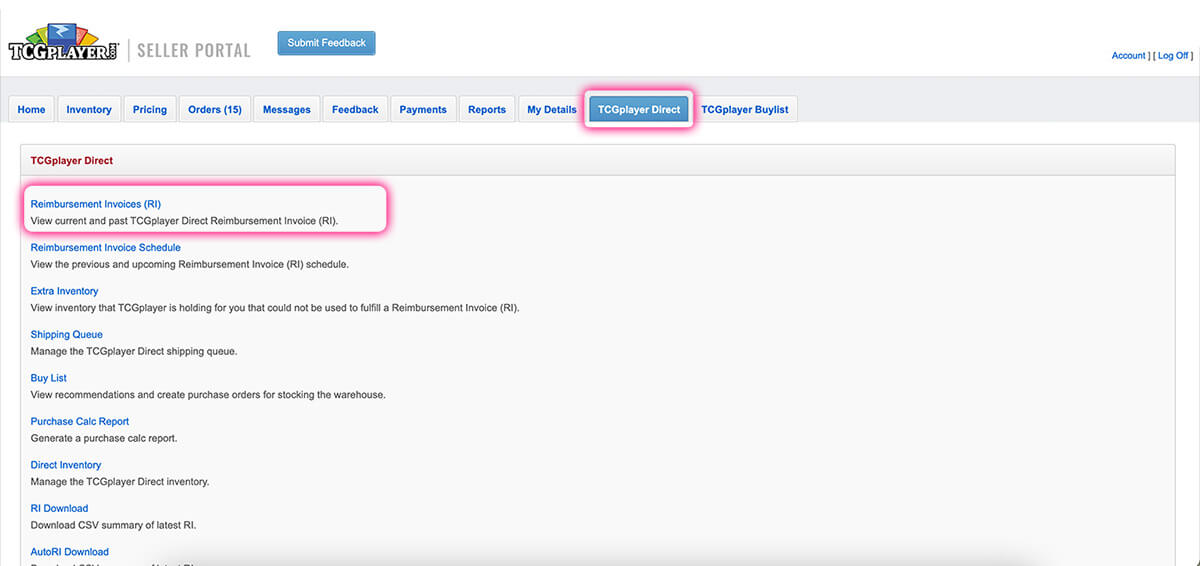Open the TCGplayer Buylist tab

coord(745,110)
